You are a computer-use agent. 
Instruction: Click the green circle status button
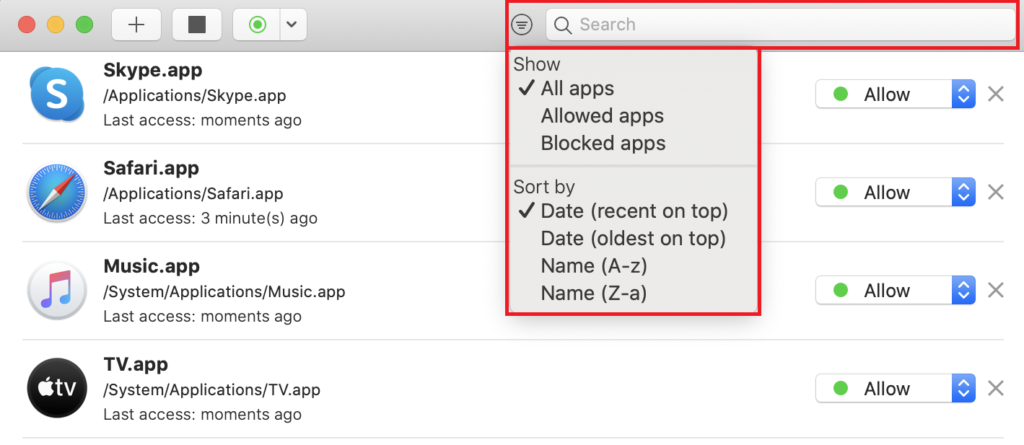click(257, 25)
